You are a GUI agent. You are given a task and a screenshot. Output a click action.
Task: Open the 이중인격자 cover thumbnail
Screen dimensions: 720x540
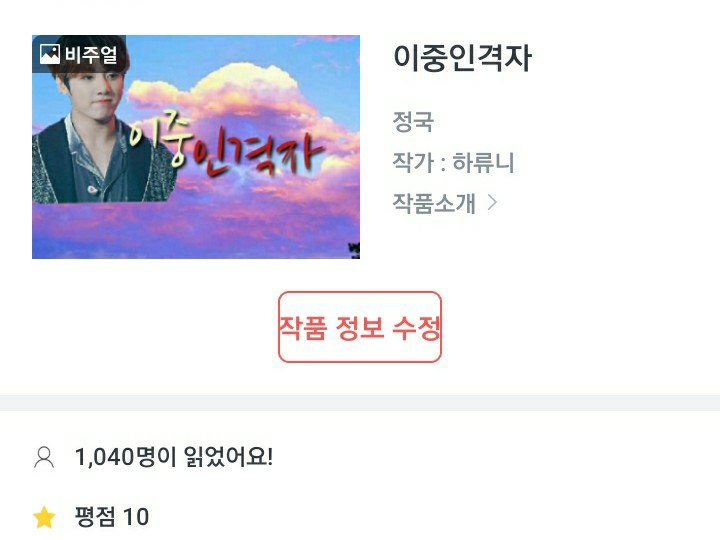coord(196,147)
